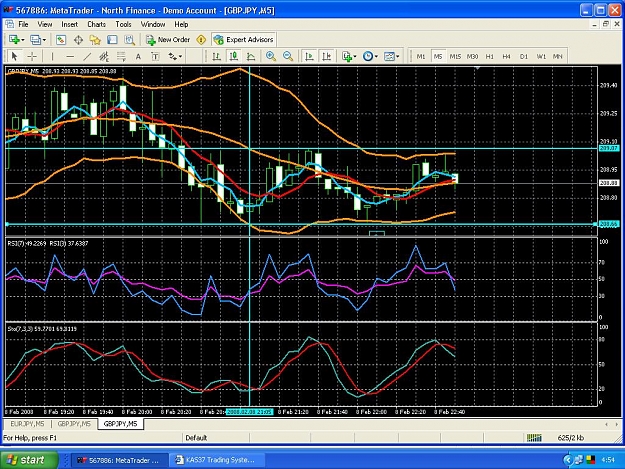Select the Text Label tool
This screenshot has width=625, height=469.
tap(155, 57)
